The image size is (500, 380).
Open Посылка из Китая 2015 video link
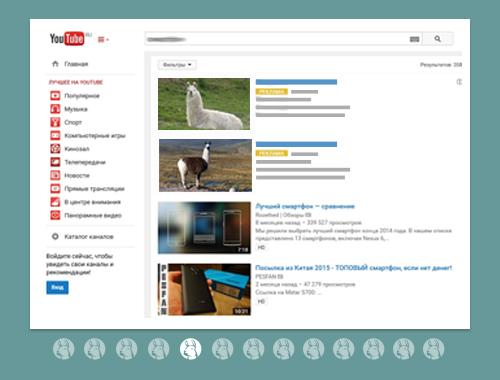tap(354, 268)
